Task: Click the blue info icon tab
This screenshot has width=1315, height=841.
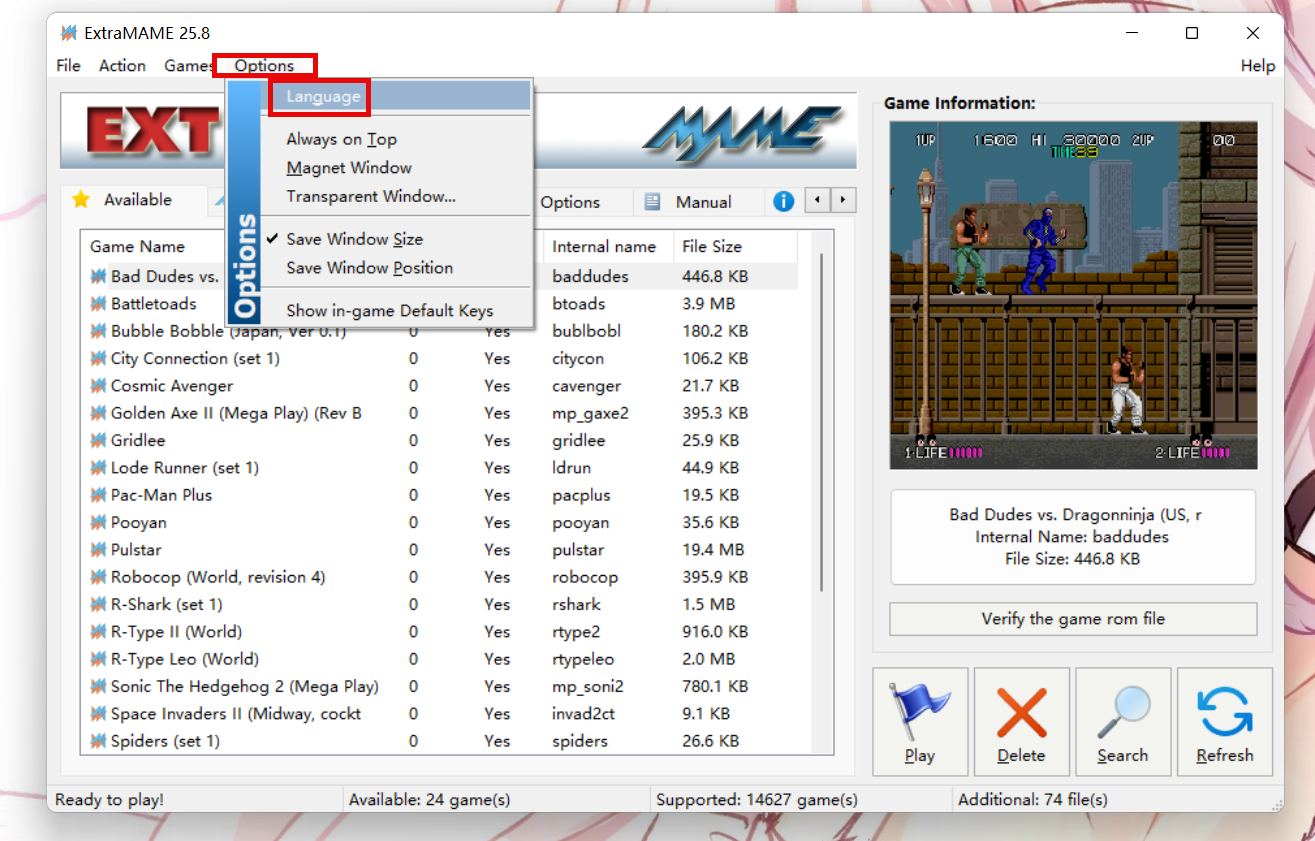Action: (783, 201)
